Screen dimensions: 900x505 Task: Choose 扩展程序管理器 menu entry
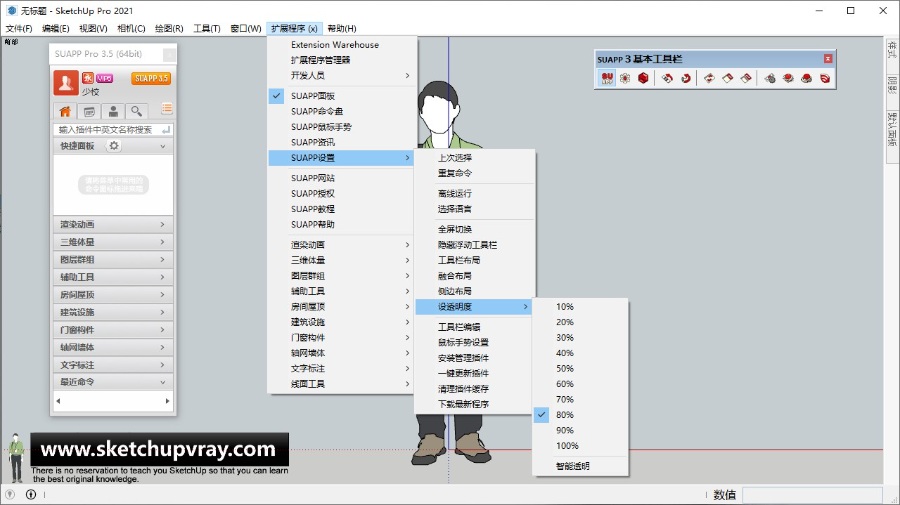tap(343, 60)
